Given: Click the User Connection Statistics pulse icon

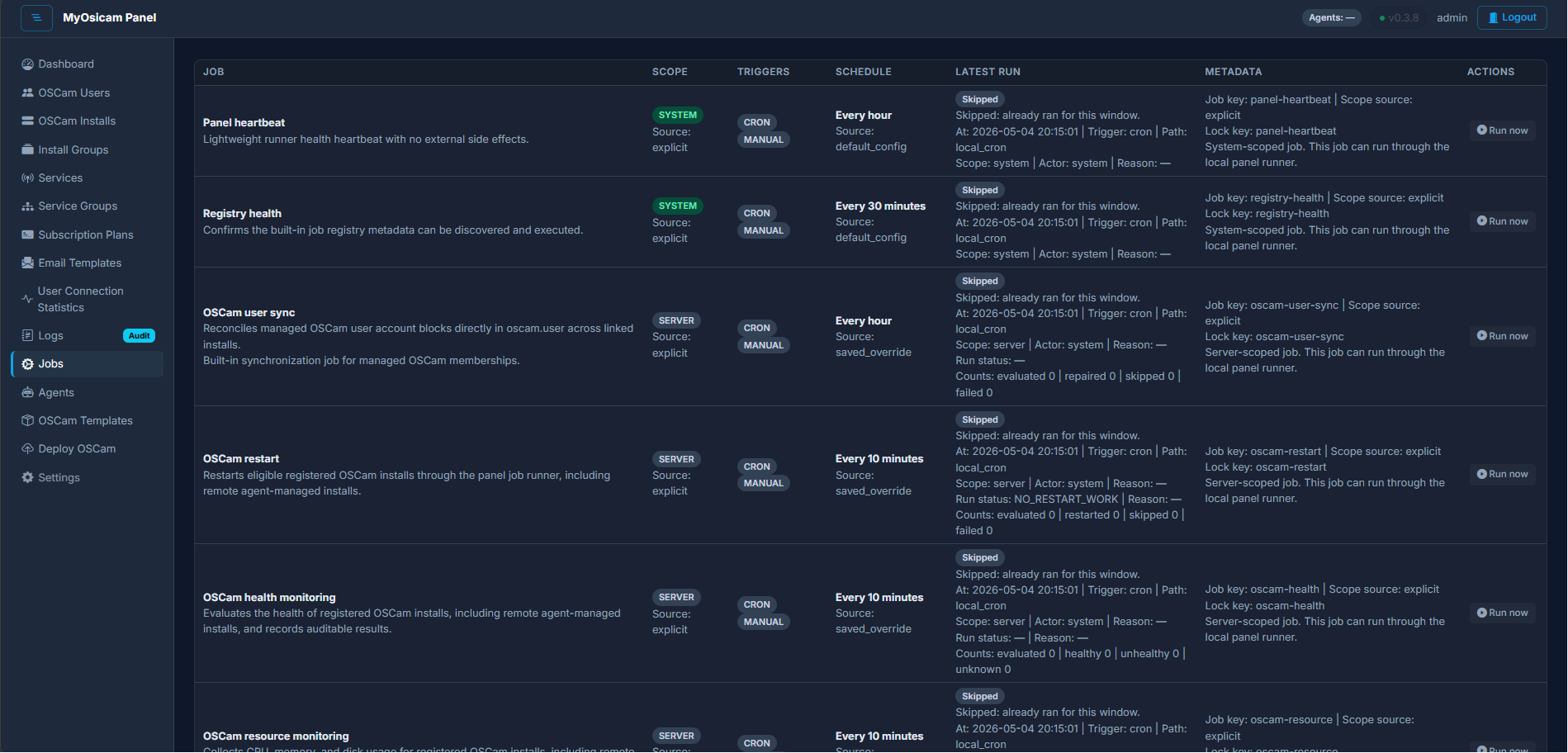Looking at the screenshot, I should [x=27, y=299].
